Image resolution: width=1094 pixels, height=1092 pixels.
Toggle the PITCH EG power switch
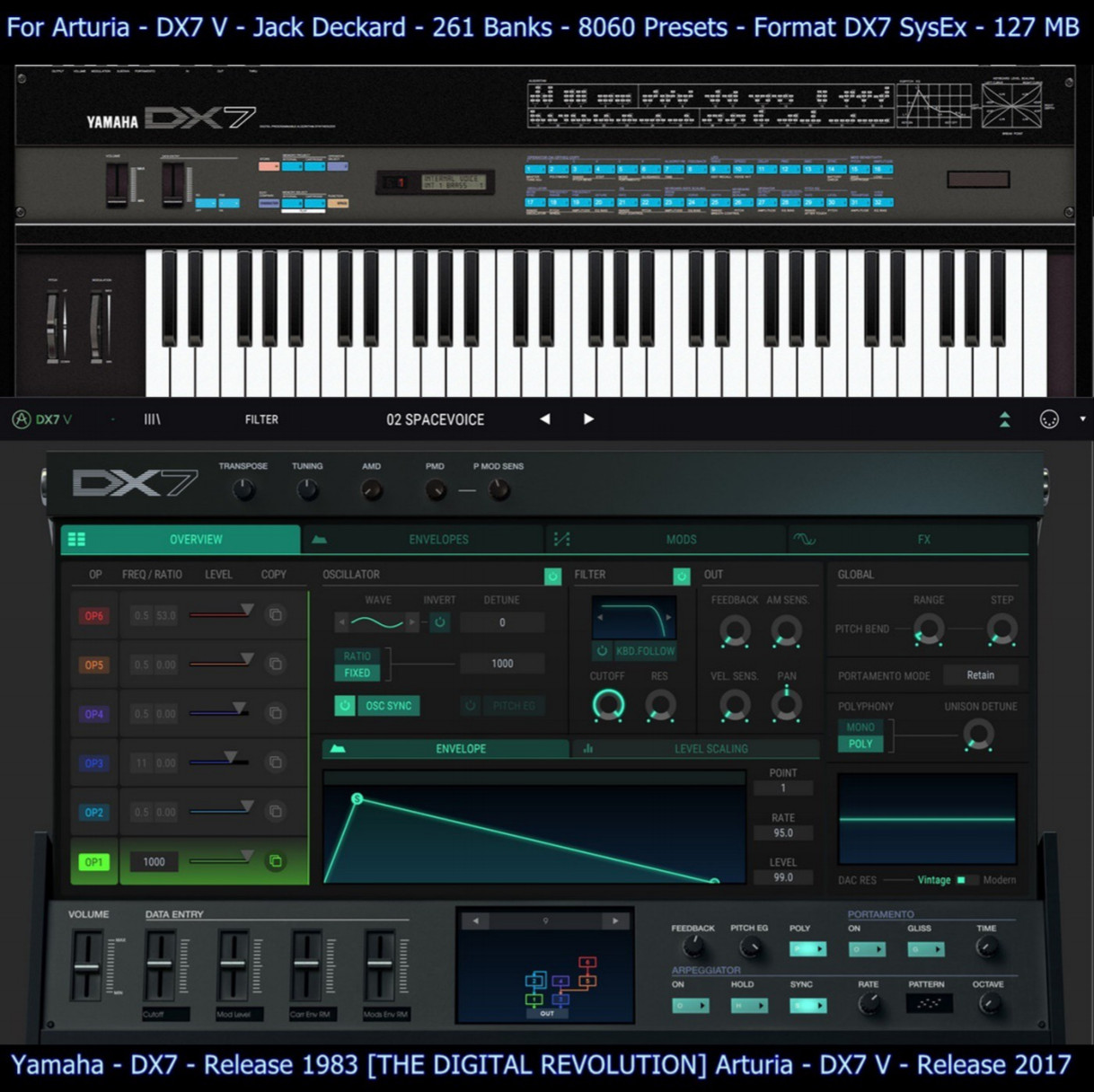click(x=470, y=706)
